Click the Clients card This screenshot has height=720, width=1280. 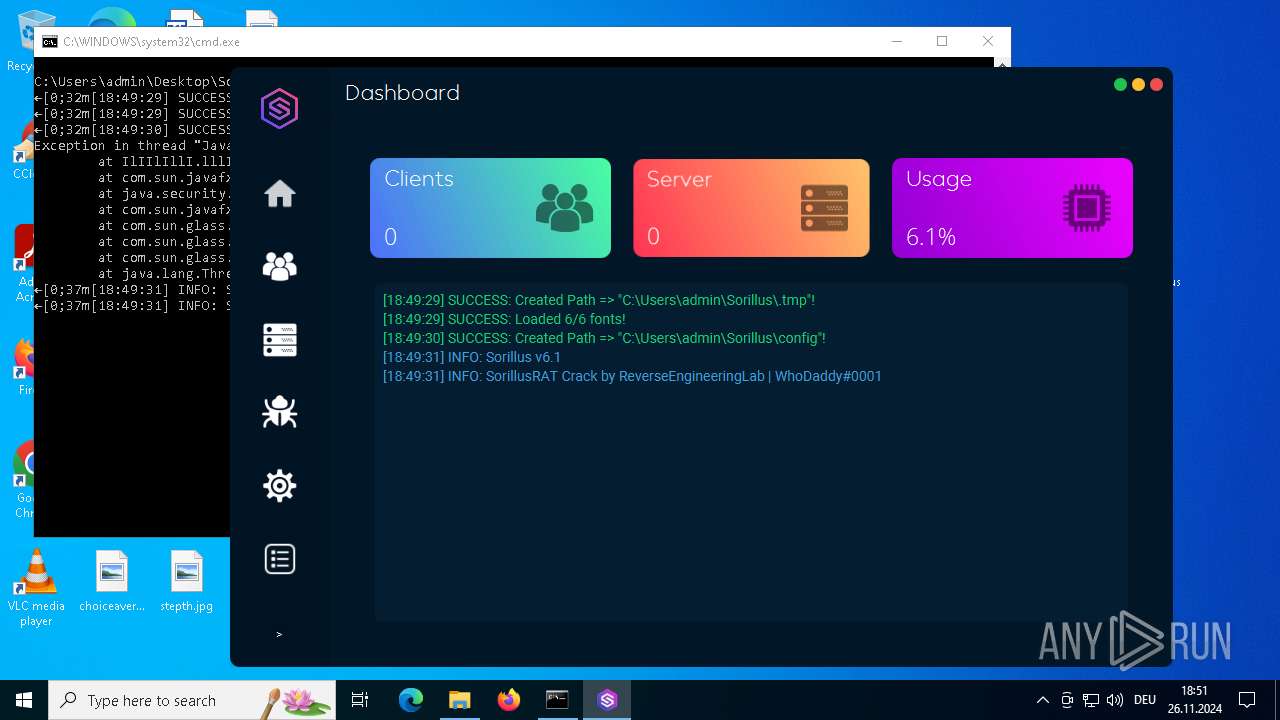pyautogui.click(x=490, y=208)
